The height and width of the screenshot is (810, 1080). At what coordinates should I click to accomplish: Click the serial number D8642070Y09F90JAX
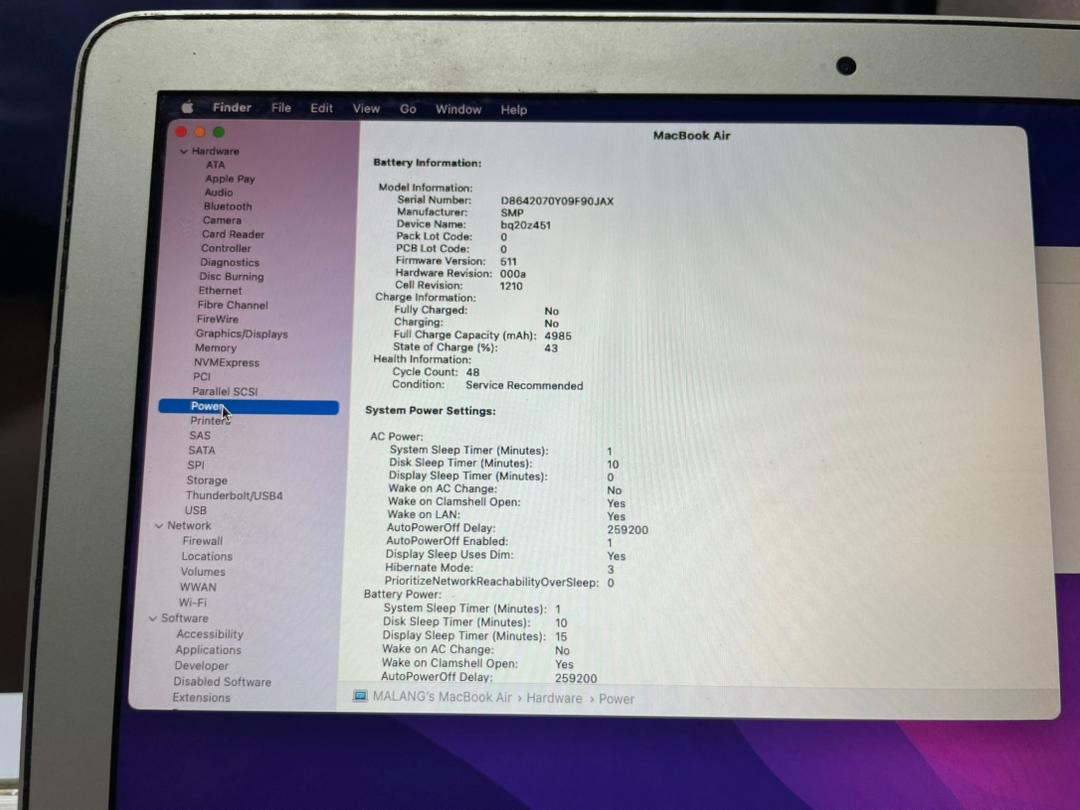click(557, 201)
